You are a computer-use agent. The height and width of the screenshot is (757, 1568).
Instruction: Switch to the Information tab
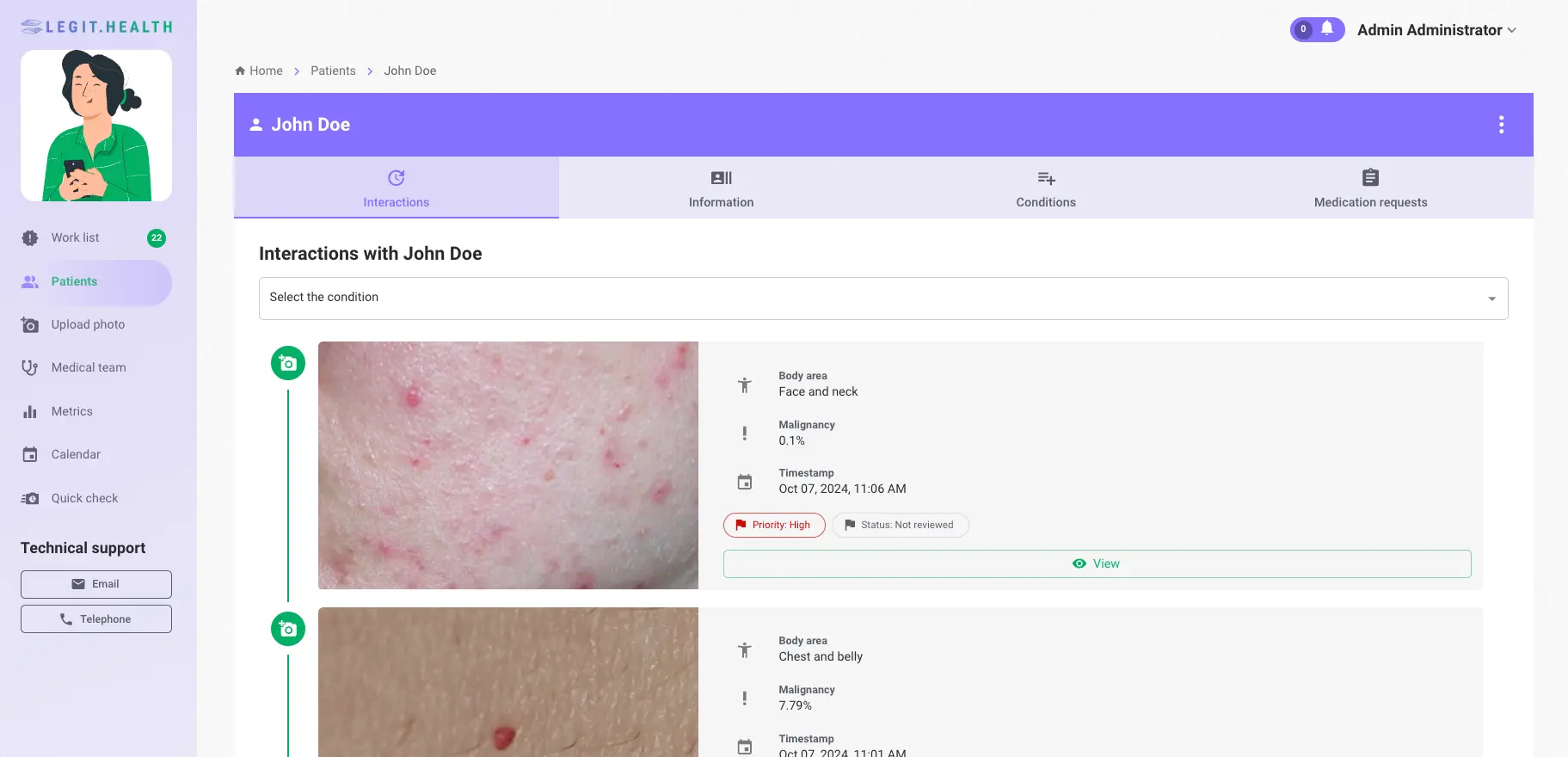click(x=721, y=188)
